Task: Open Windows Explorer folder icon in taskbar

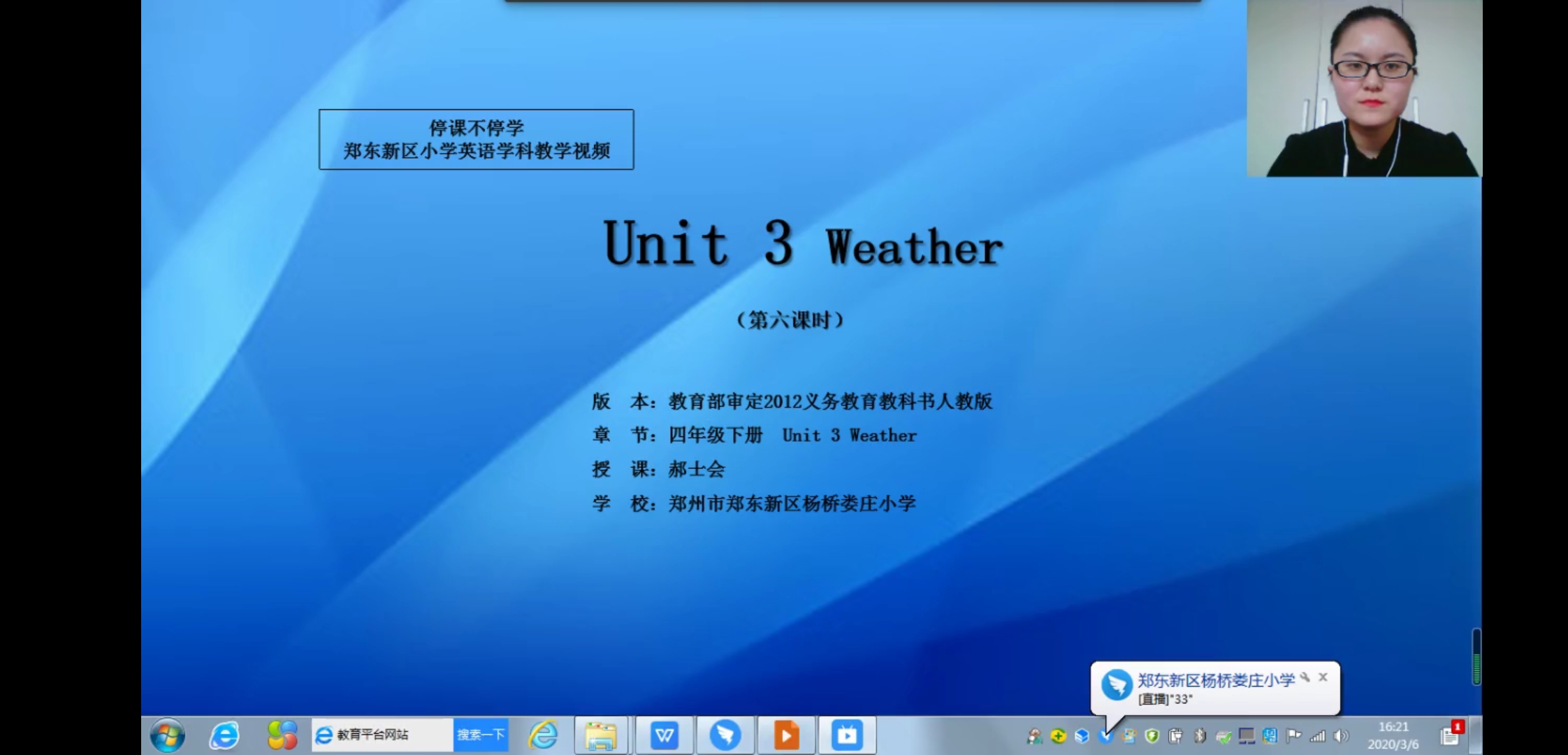Action: 601,735
